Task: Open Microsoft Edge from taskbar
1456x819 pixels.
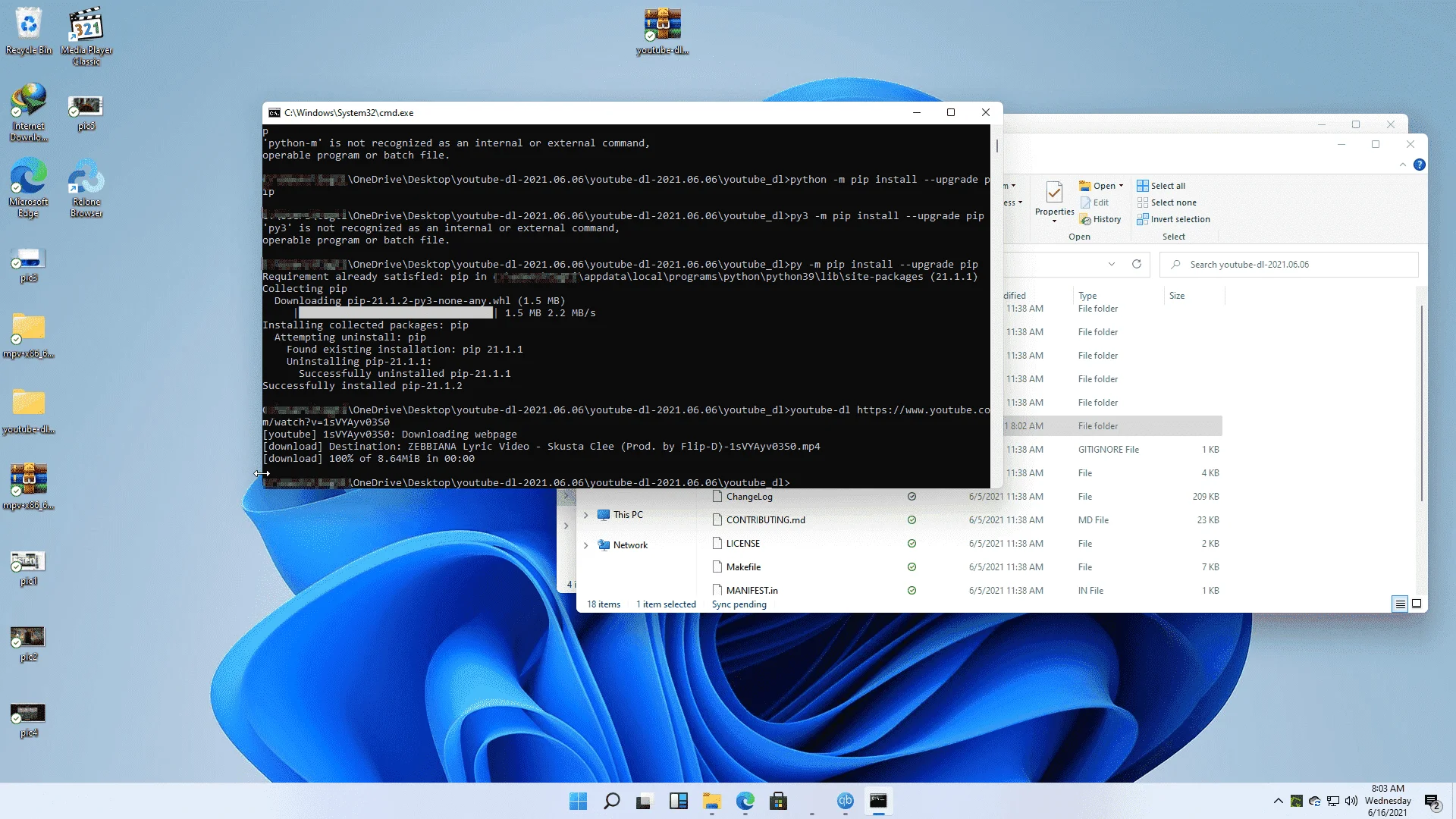Action: tap(745, 801)
